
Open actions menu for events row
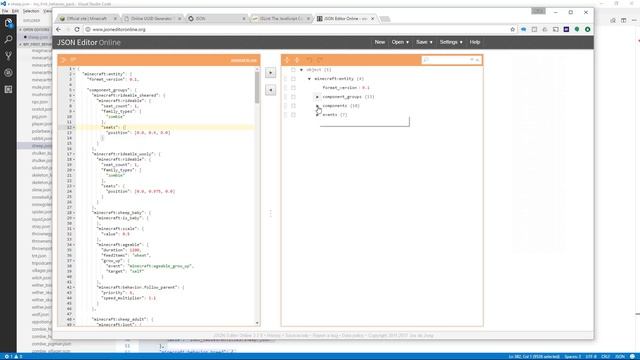293,115
